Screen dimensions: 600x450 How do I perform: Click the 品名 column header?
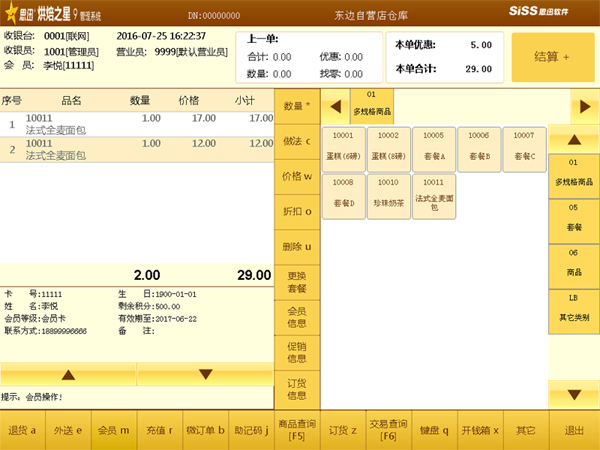pyautogui.click(x=71, y=101)
